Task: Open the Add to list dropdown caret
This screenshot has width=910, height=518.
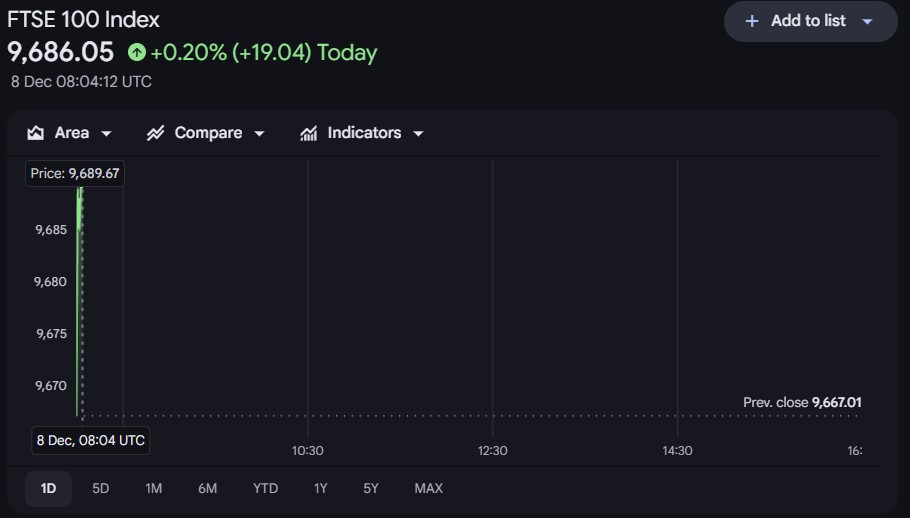Action: pos(867,21)
